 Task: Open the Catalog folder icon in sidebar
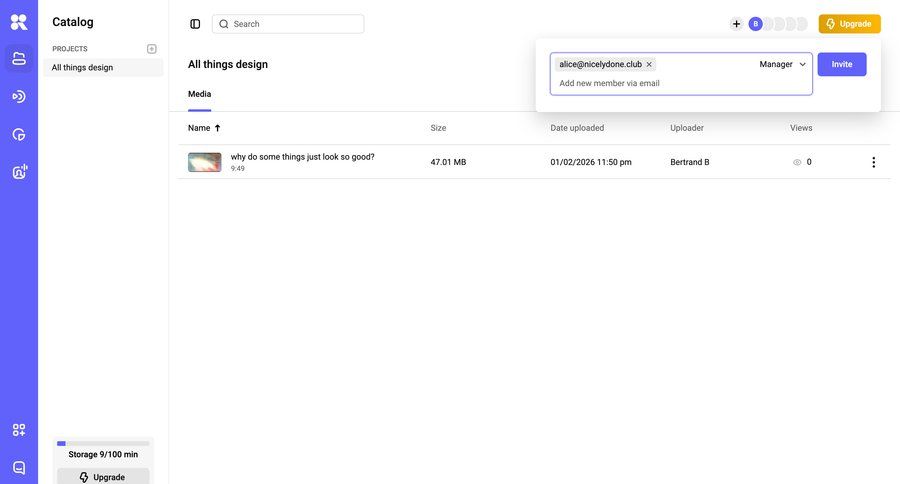tap(19, 59)
